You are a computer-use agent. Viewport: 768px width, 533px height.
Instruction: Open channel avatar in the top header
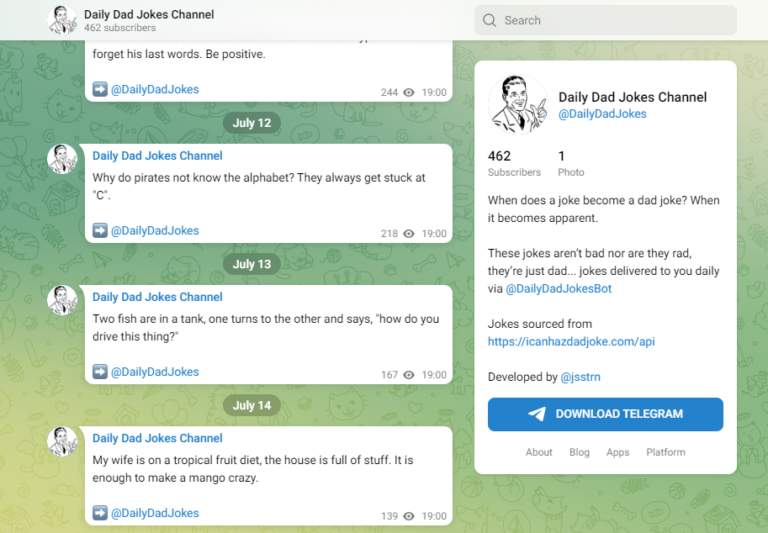(62, 20)
